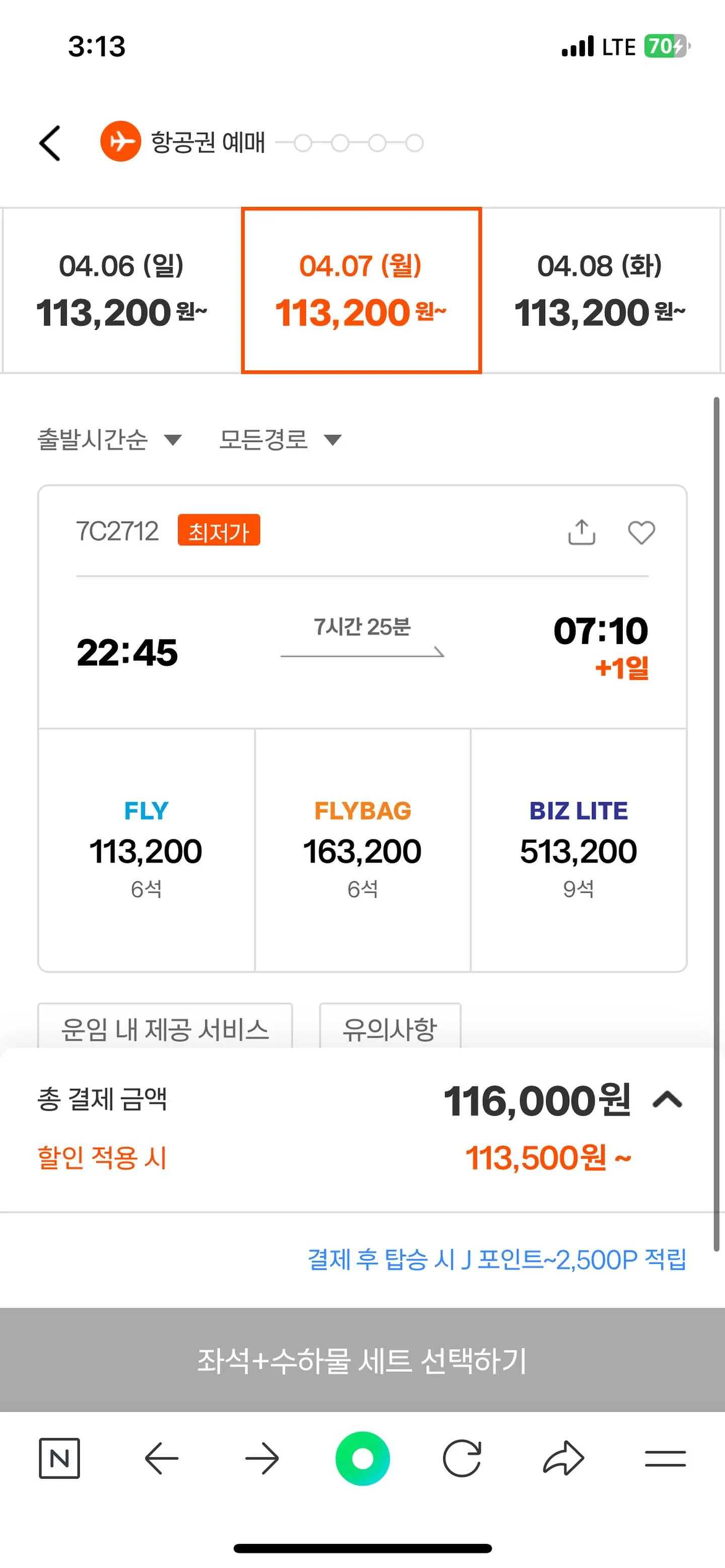
Task: Expand total payment amount details chevron
Action: [x=668, y=1100]
